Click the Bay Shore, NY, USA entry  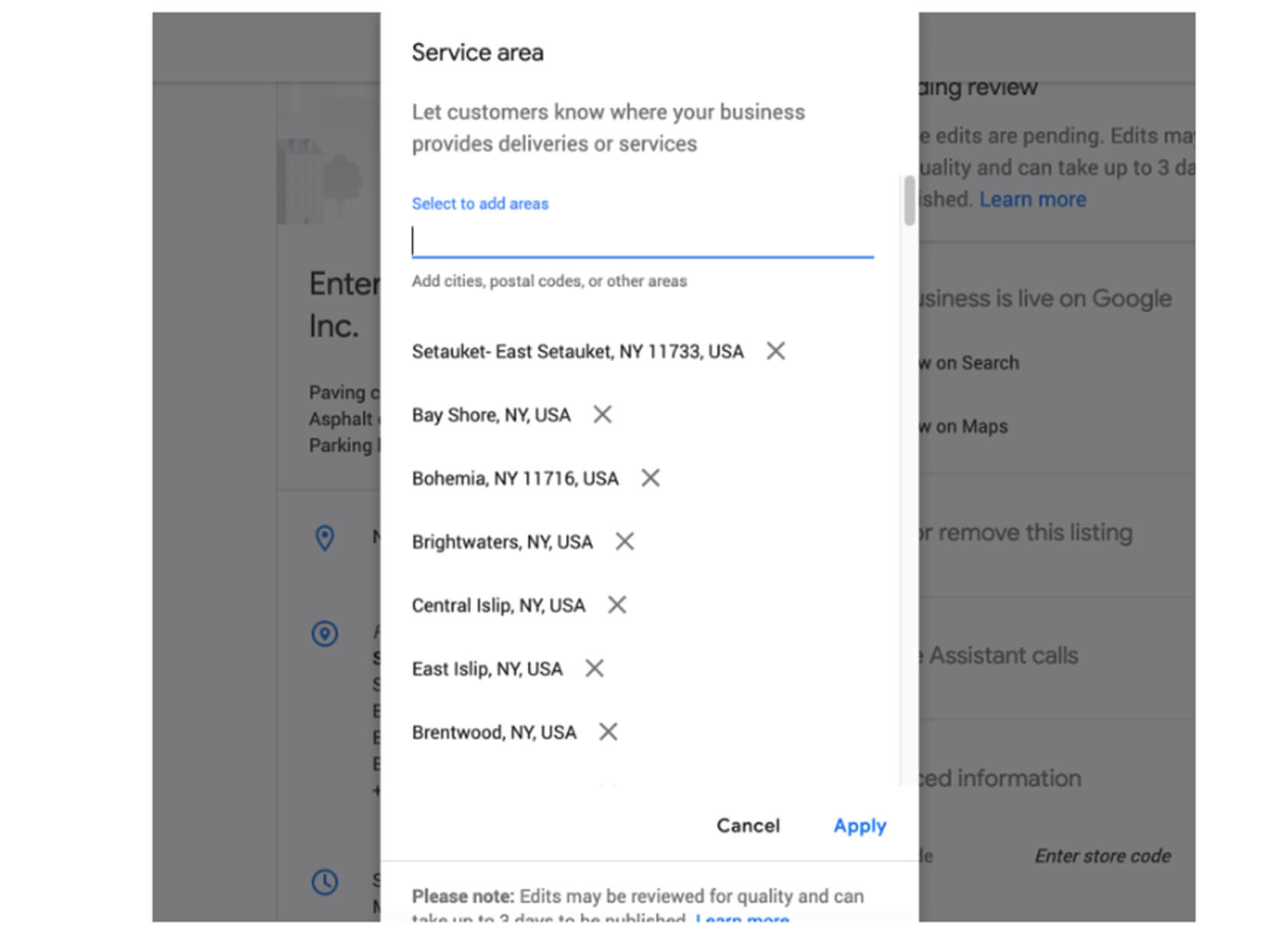pos(491,415)
